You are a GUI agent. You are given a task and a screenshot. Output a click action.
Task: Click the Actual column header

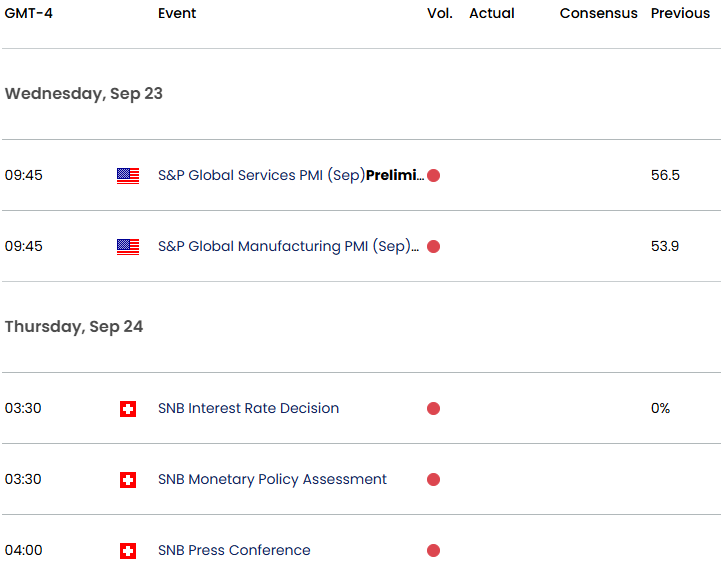(x=492, y=13)
